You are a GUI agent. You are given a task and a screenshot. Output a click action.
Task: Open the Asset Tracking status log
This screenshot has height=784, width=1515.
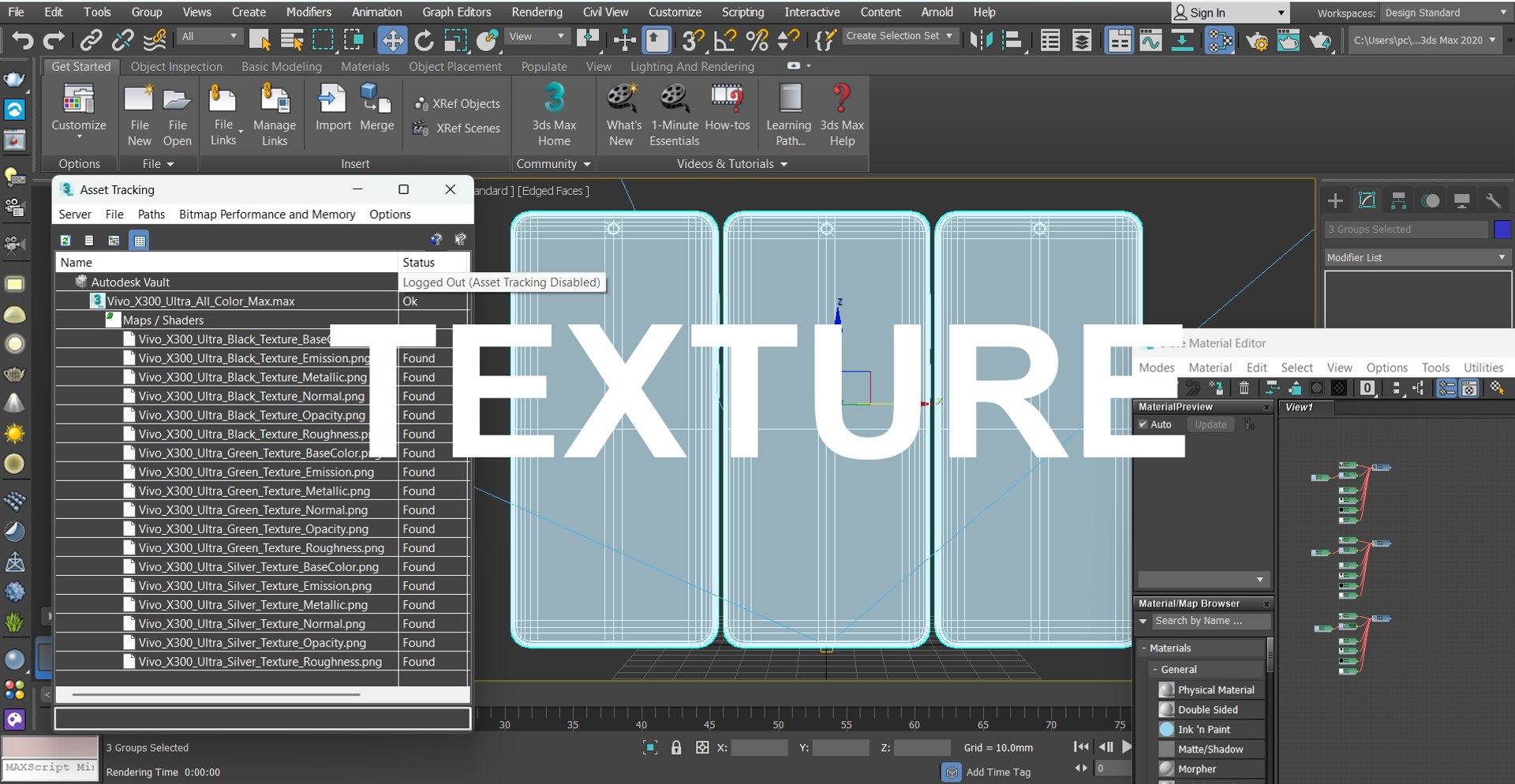89,241
